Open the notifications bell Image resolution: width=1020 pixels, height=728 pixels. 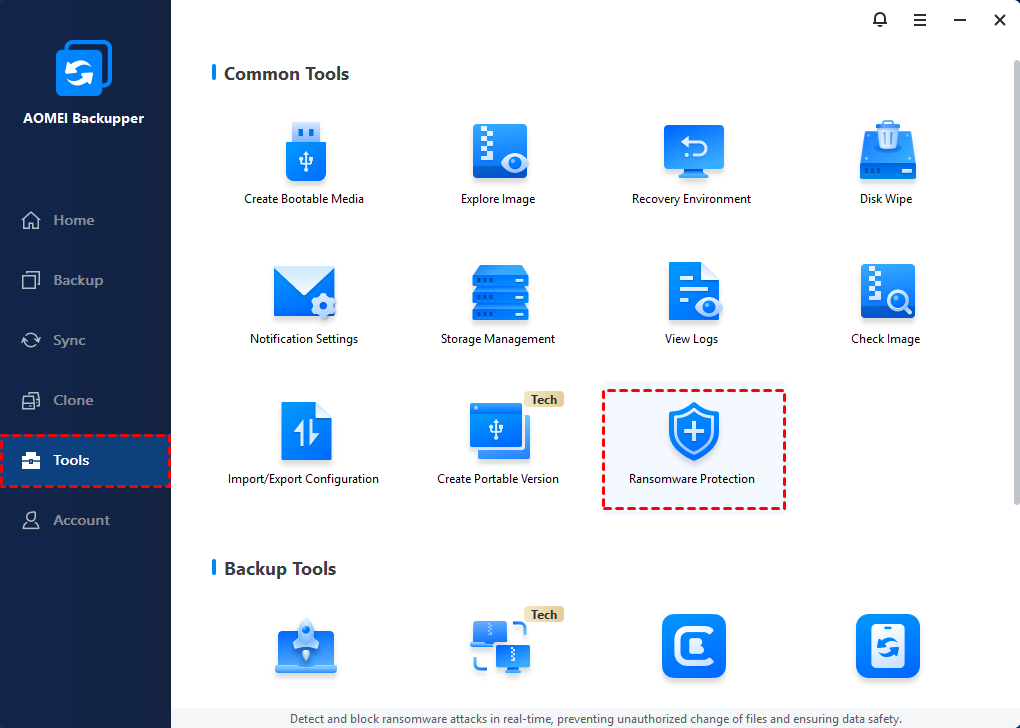click(x=879, y=20)
